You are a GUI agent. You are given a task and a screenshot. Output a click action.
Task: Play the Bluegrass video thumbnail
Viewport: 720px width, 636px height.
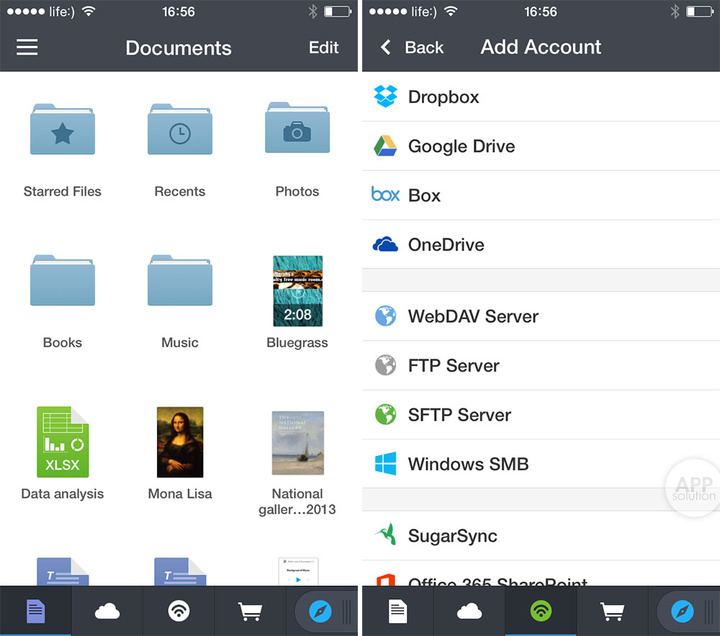click(297, 290)
